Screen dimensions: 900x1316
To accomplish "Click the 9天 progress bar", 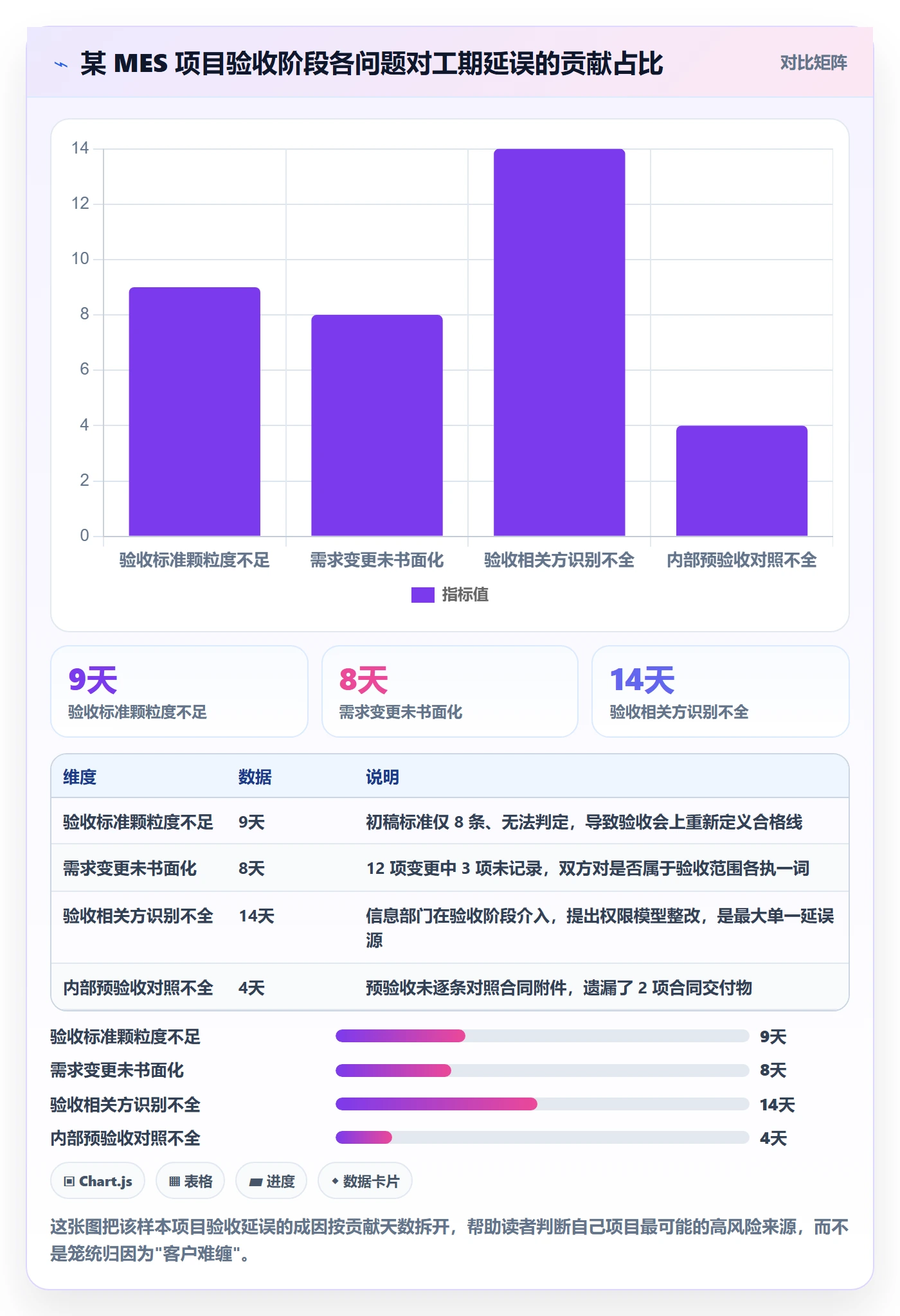I will click(x=542, y=1036).
